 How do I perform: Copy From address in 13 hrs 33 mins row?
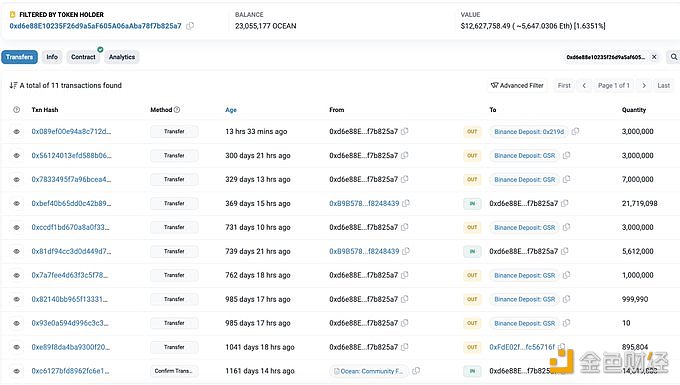(405, 131)
